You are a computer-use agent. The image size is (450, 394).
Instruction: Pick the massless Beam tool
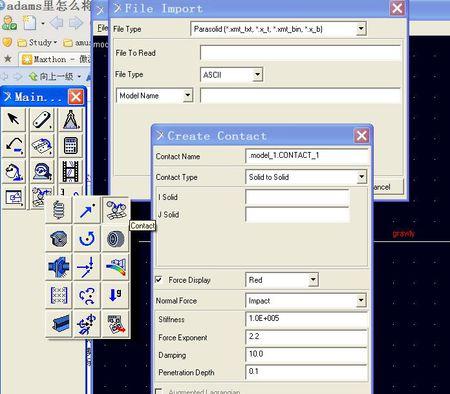coord(58,324)
